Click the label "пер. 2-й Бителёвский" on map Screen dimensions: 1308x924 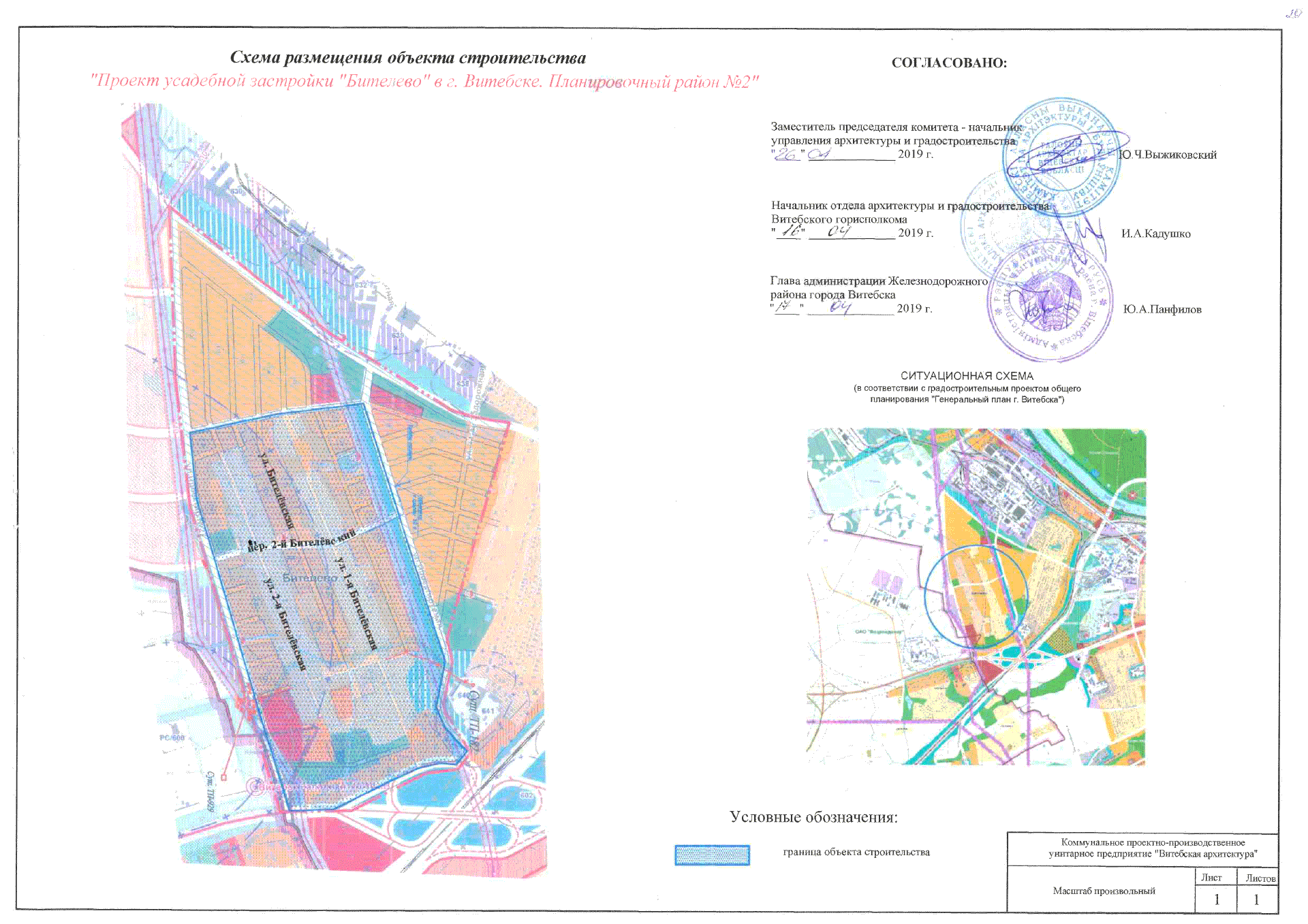[302, 541]
